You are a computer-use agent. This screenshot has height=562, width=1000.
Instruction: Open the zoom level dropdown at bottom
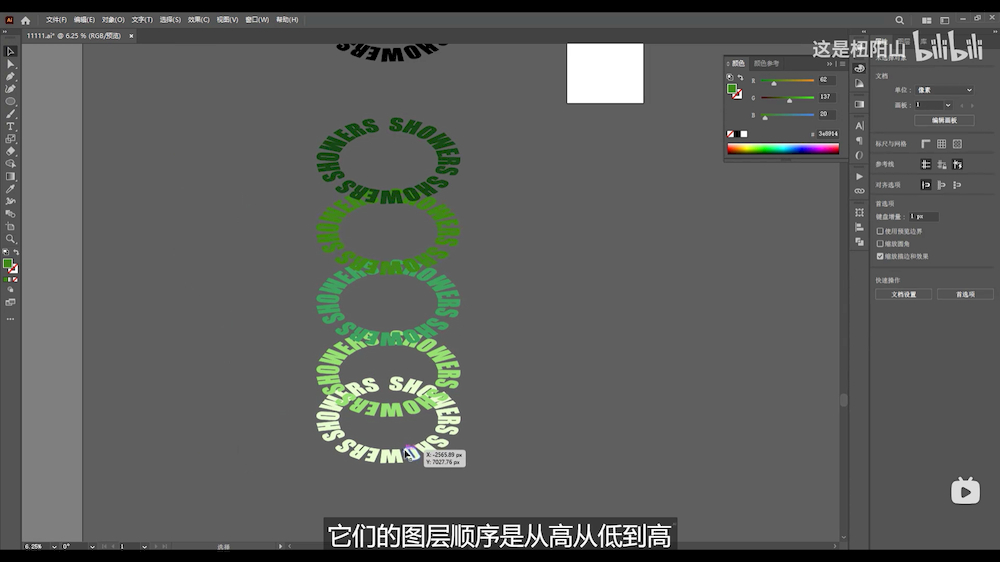tap(54, 547)
